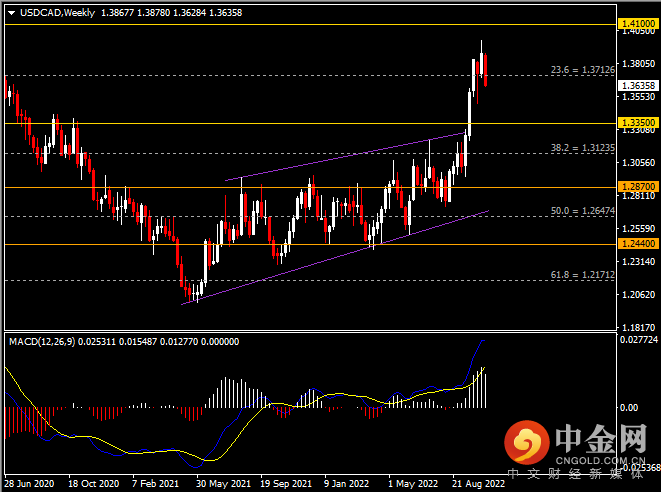Click the 19 Sep 2021 date label
This screenshot has width=661, height=492.
pos(286,484)
